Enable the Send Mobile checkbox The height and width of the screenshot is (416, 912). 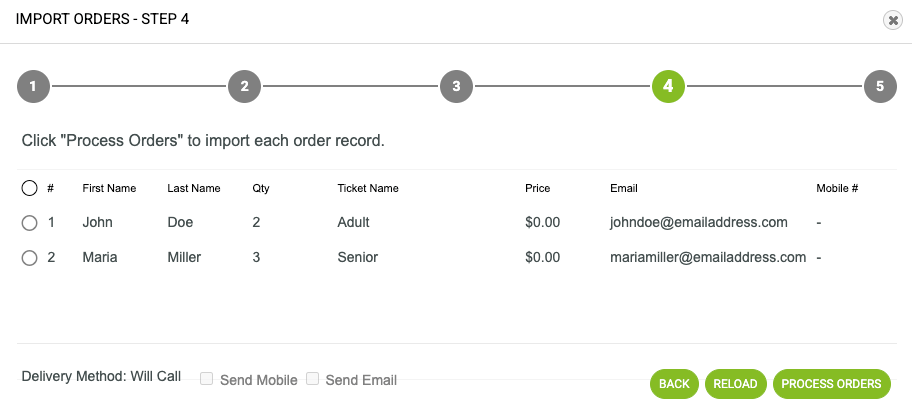pyautogui.click(x=206, y=379)
